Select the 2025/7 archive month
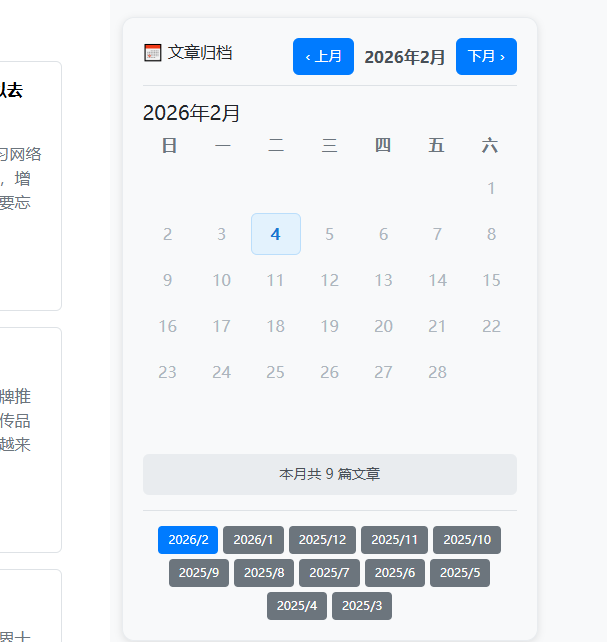The image size is (607, 642). click(329, 573)
